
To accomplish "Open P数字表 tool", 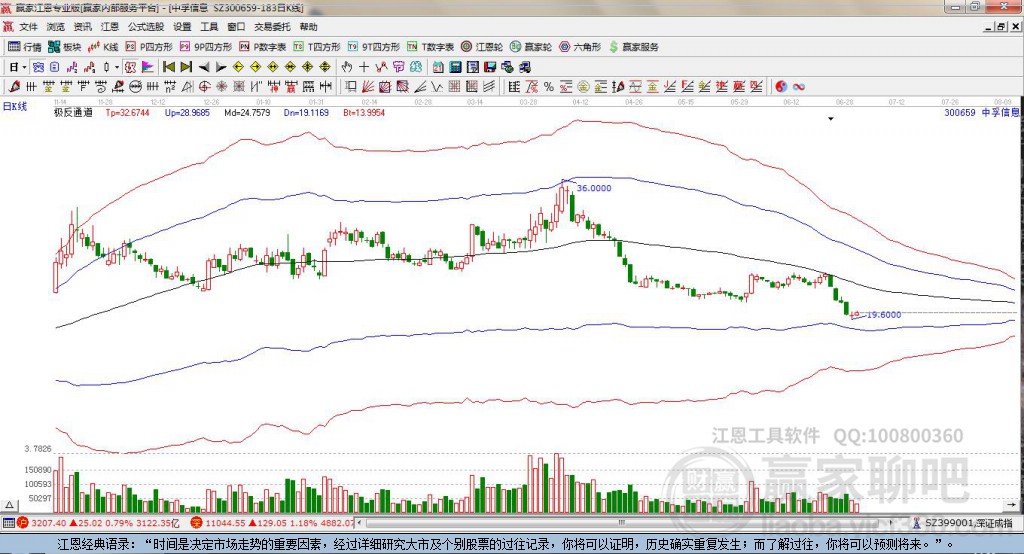I will (x=263, y=47).
